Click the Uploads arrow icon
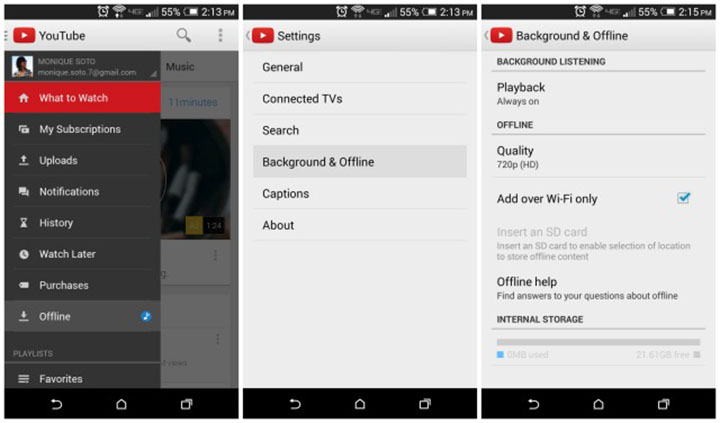Viewport: 720px width, 423px height. [24, 160]
